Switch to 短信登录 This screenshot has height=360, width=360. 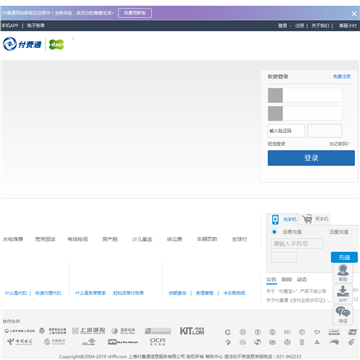click(276, 144)
